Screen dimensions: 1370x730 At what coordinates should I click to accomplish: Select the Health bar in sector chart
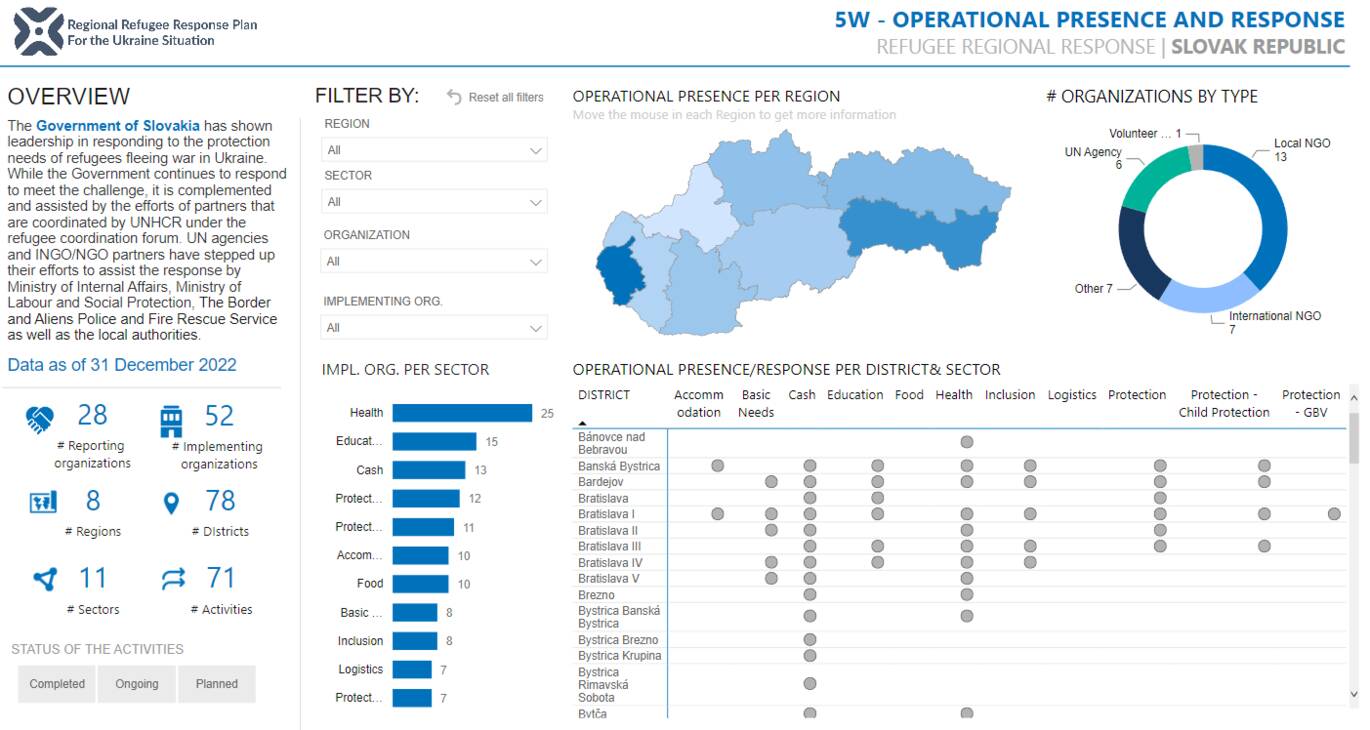462,413
